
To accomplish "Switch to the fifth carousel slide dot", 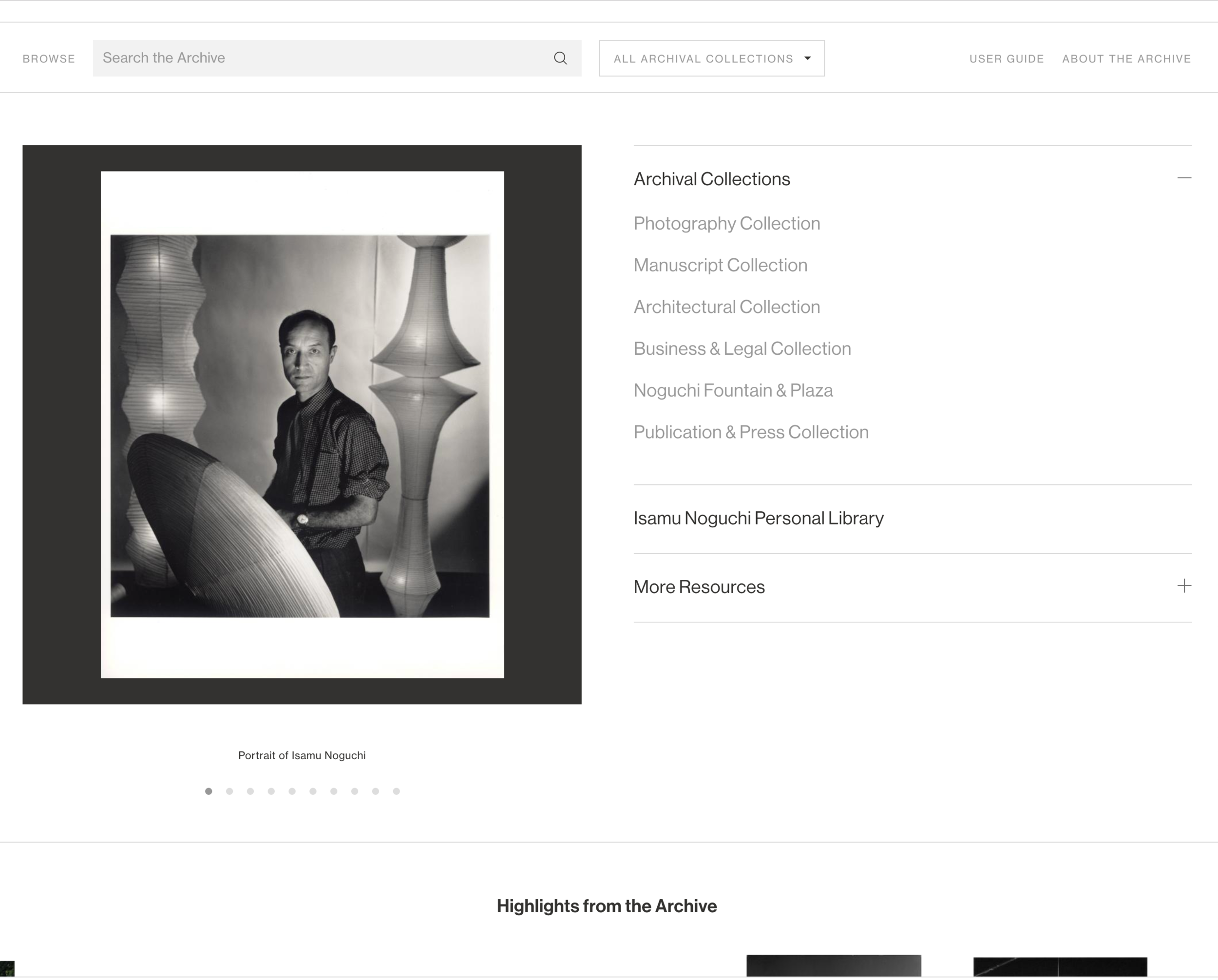I will point(292,791).
